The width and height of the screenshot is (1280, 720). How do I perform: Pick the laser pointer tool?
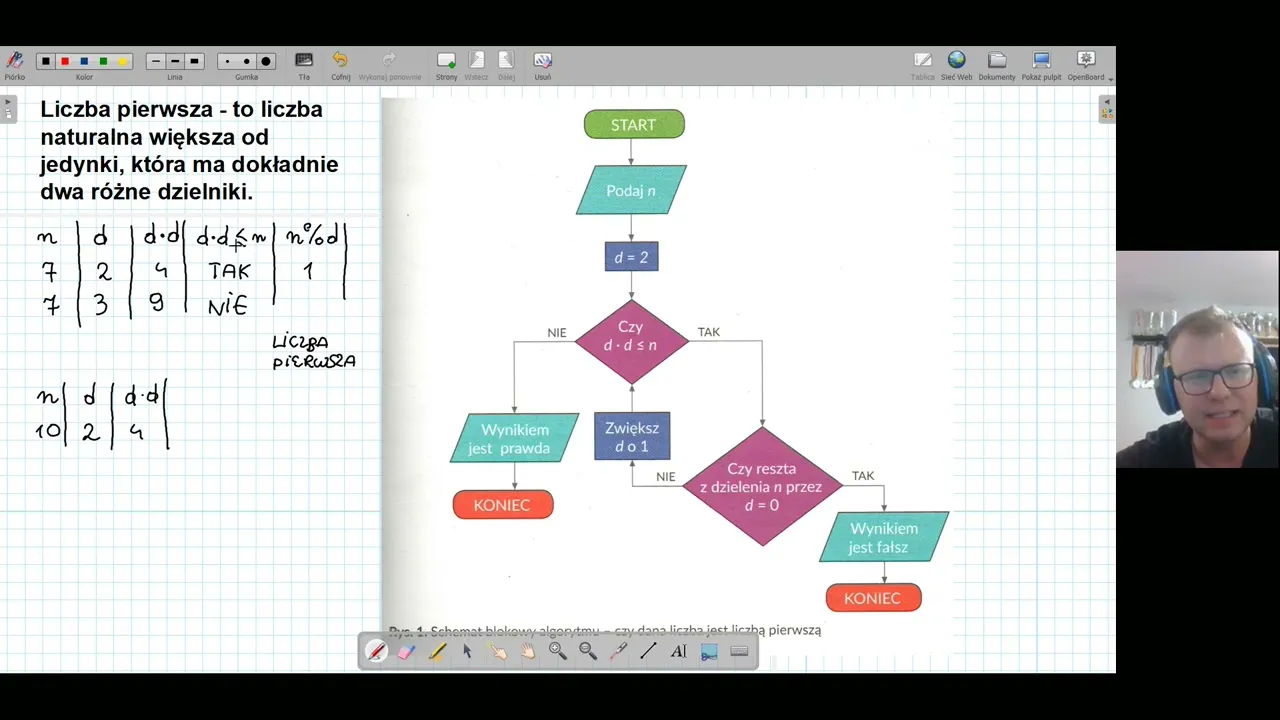pyautogui.click(x=618, y=652)
